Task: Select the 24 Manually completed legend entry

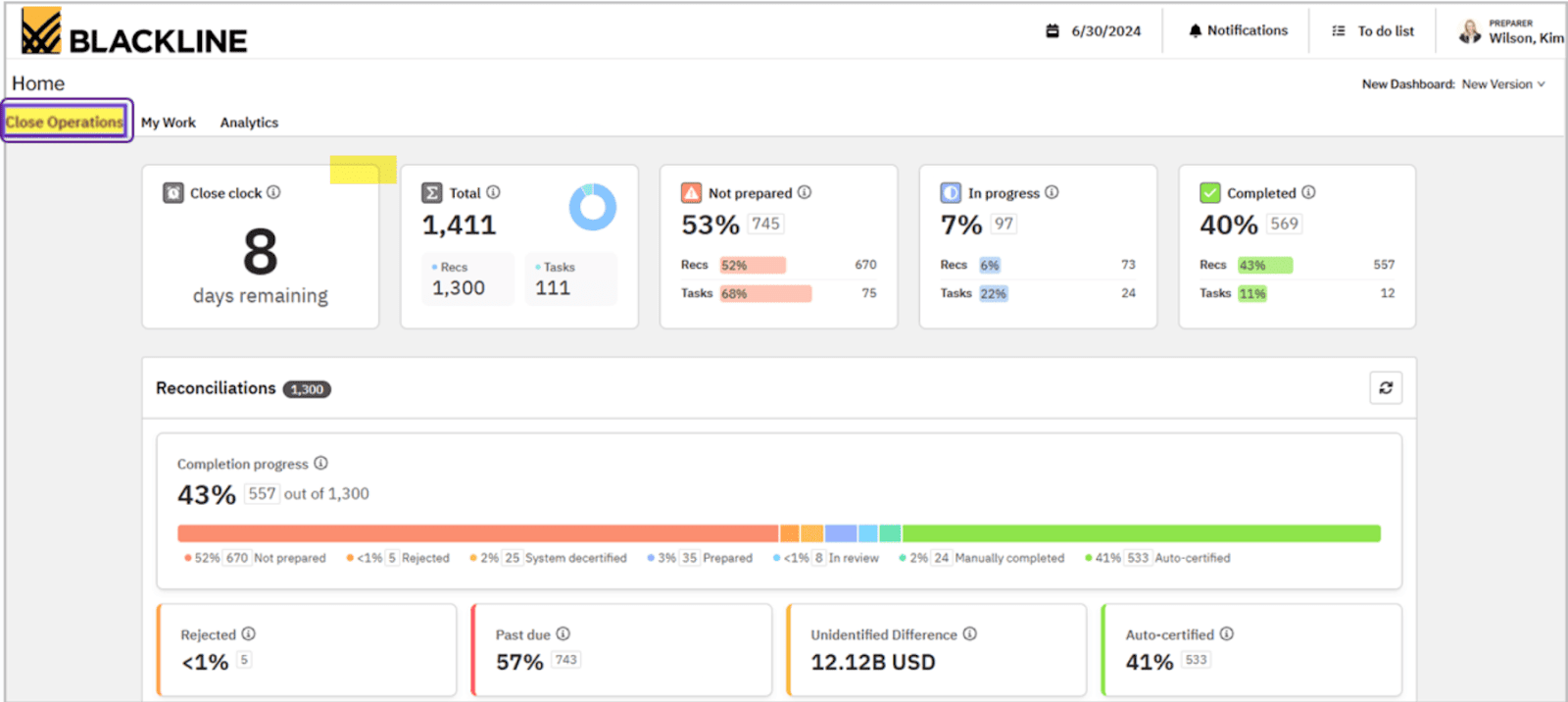Action: 981,558
